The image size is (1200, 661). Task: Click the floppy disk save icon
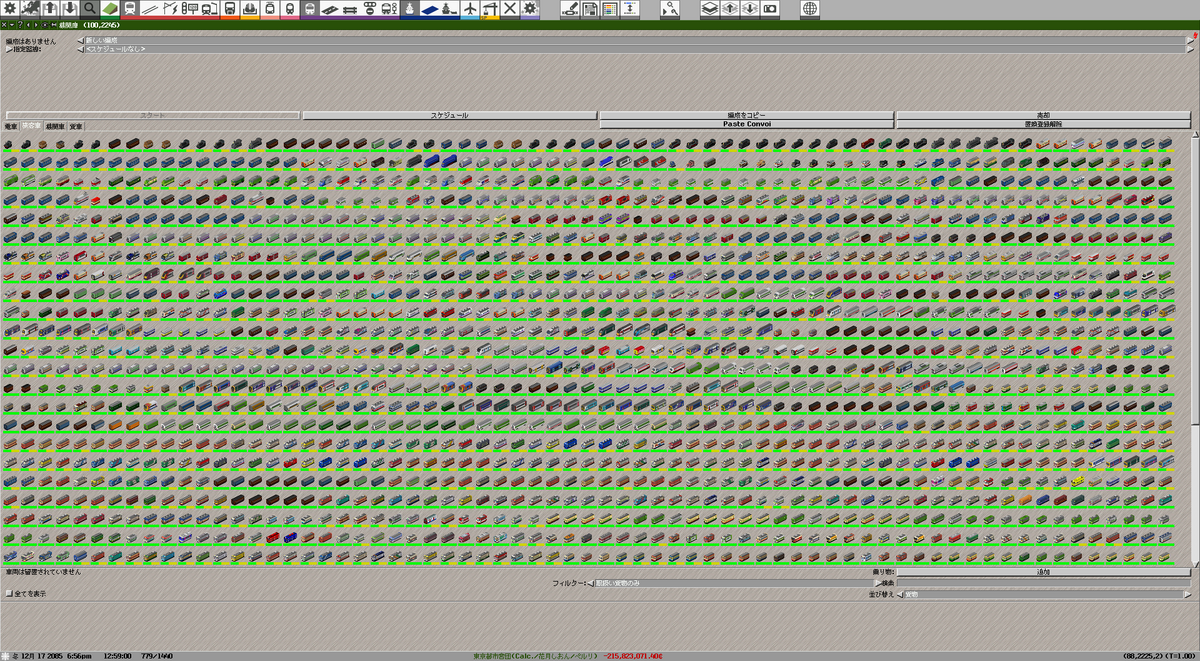click(590, 10)
